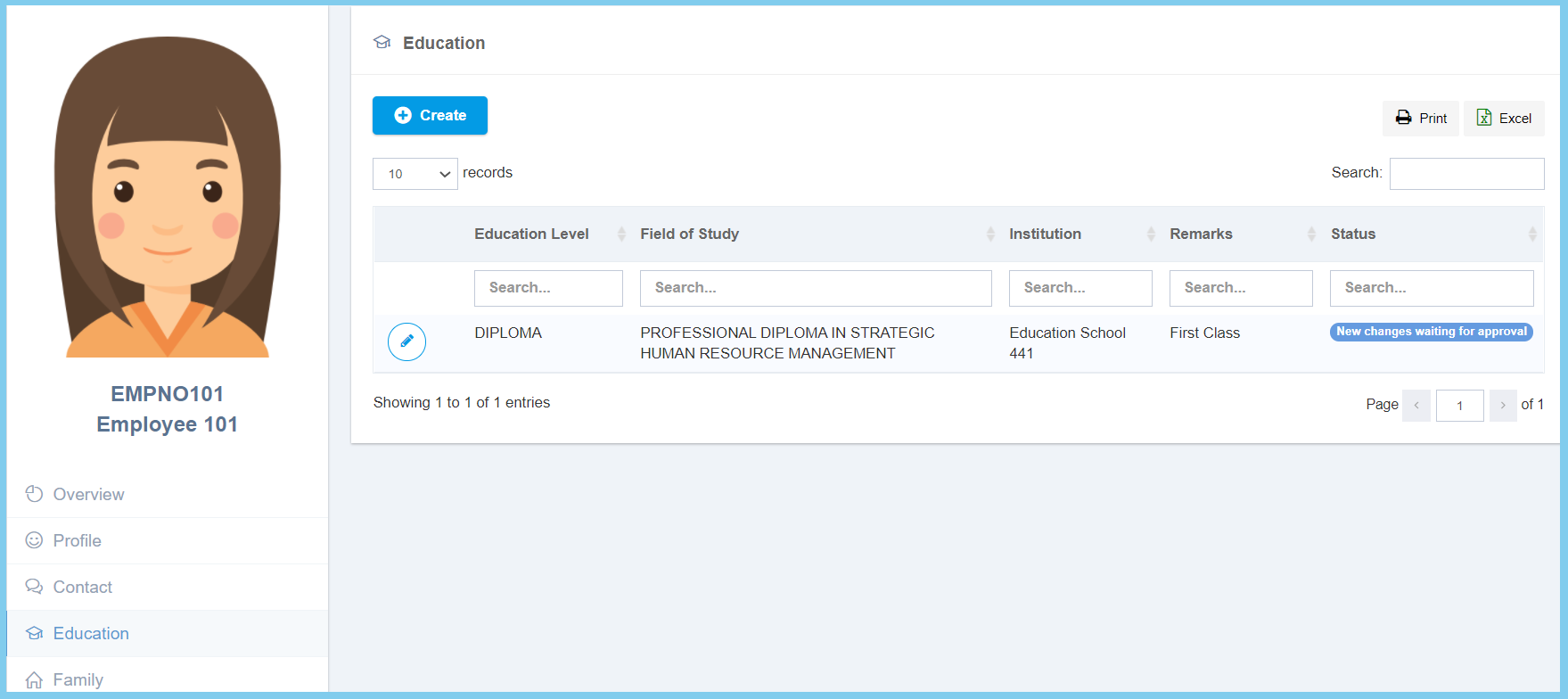
Task: Click the printer icon in Print button
Action: pyautogui.click(x=1404, y=118)
